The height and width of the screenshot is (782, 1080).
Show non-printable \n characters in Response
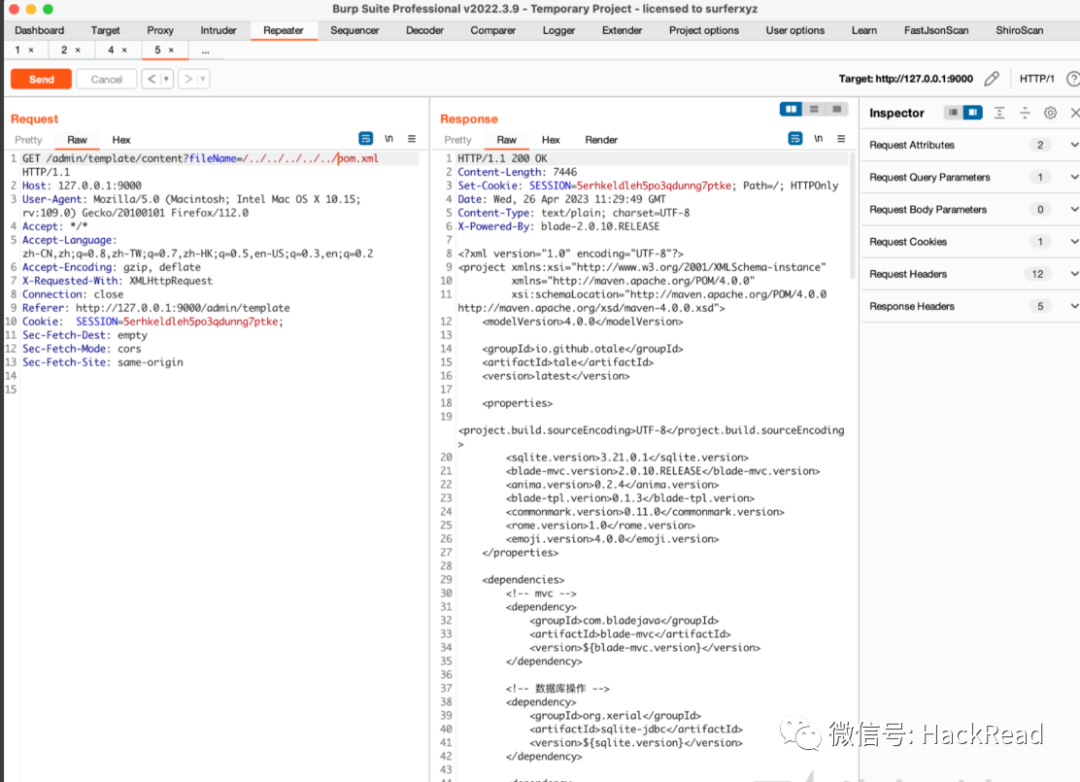tap(818, 138)
